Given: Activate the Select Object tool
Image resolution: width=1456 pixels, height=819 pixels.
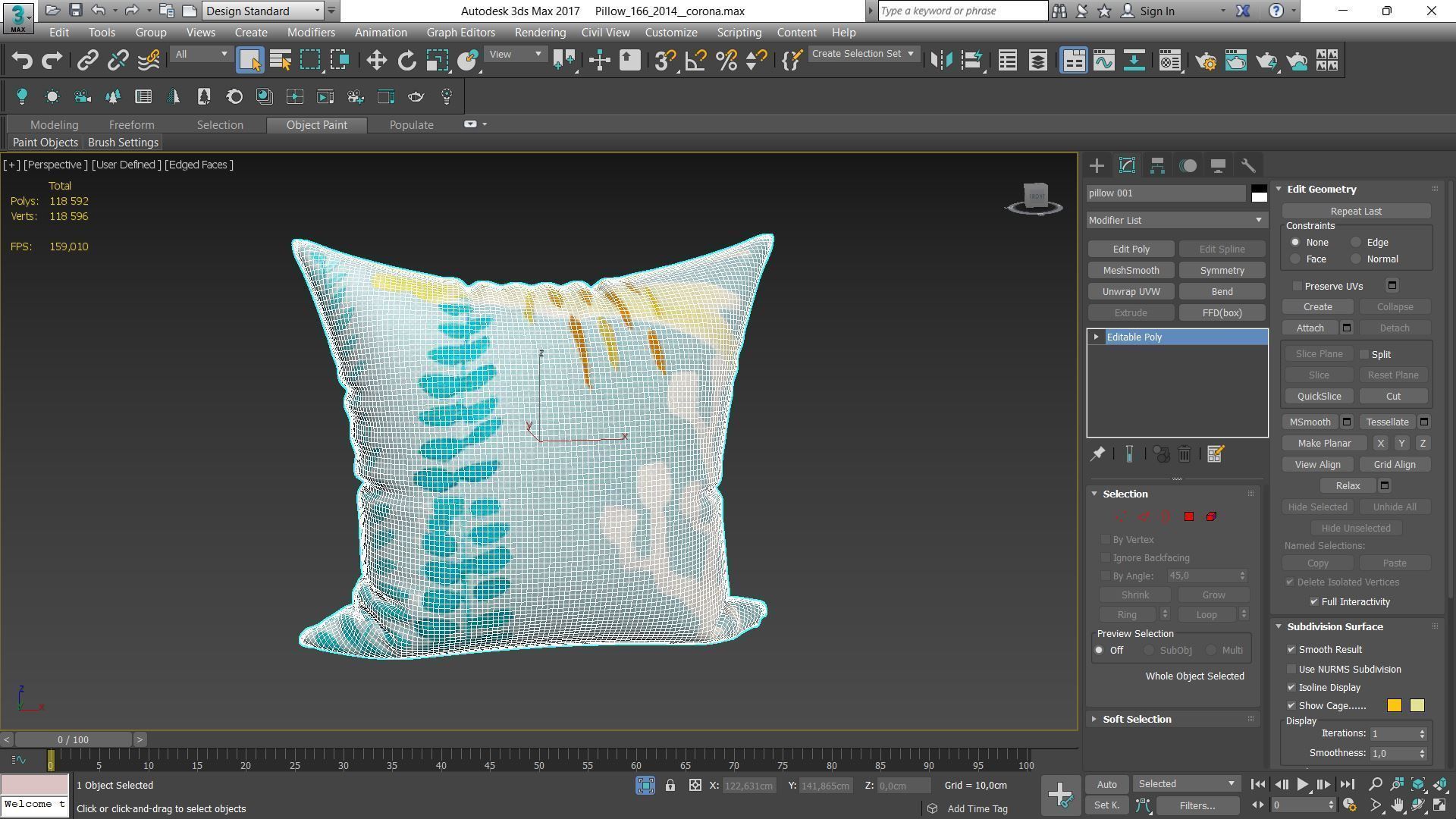Looking at the screenshot, I should tap(249, 61).
